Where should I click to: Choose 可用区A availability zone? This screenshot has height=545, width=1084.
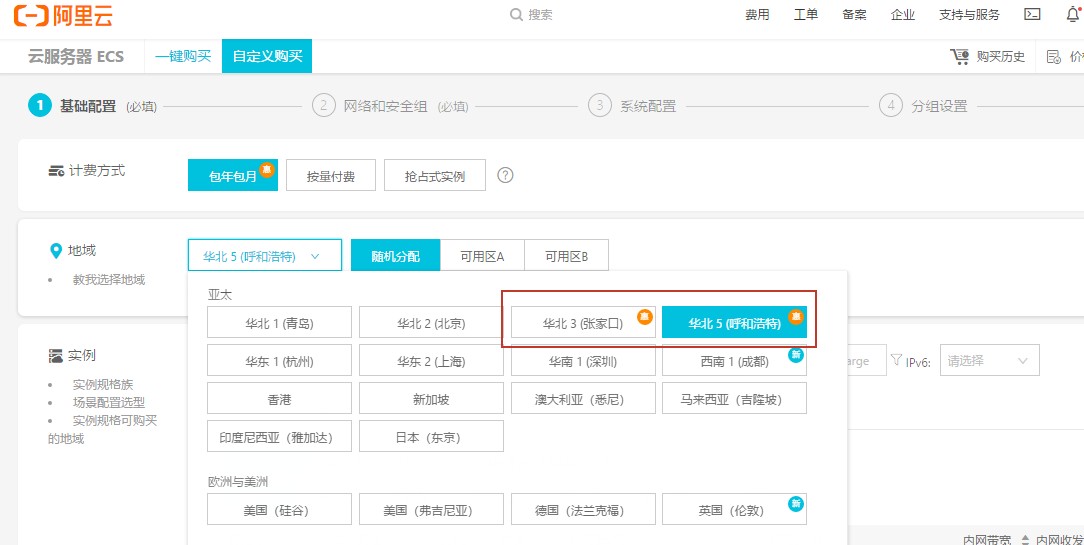pyautogui.click(x=481, y=256)
